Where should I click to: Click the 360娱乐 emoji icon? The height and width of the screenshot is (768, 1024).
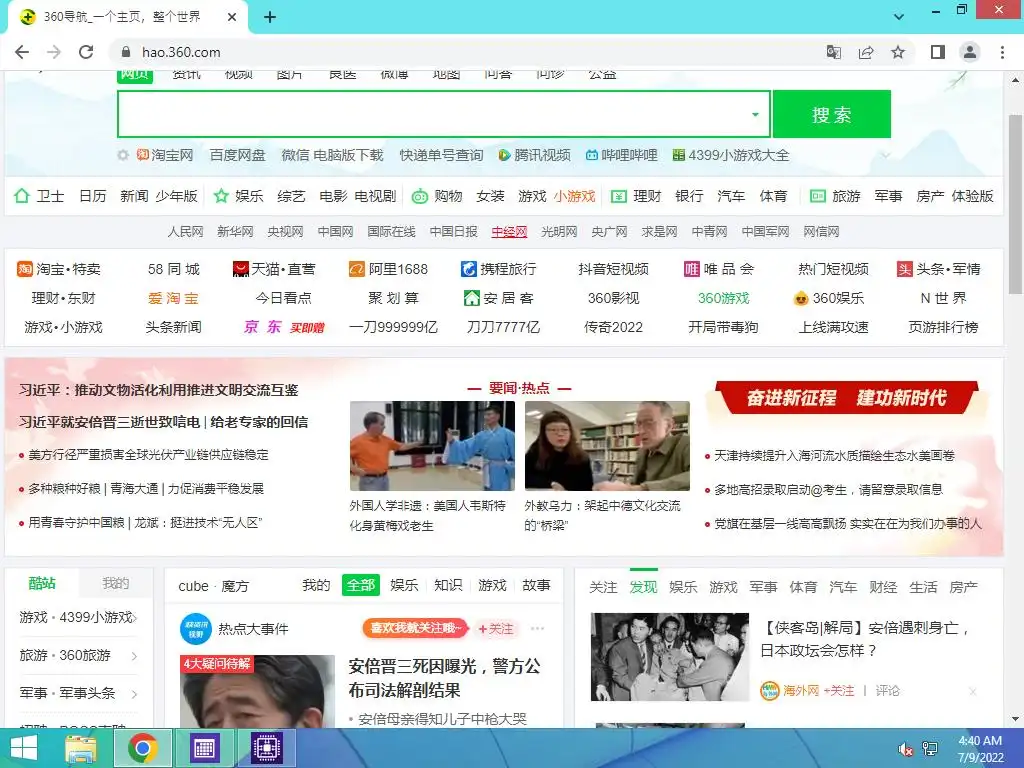point(801,298)
